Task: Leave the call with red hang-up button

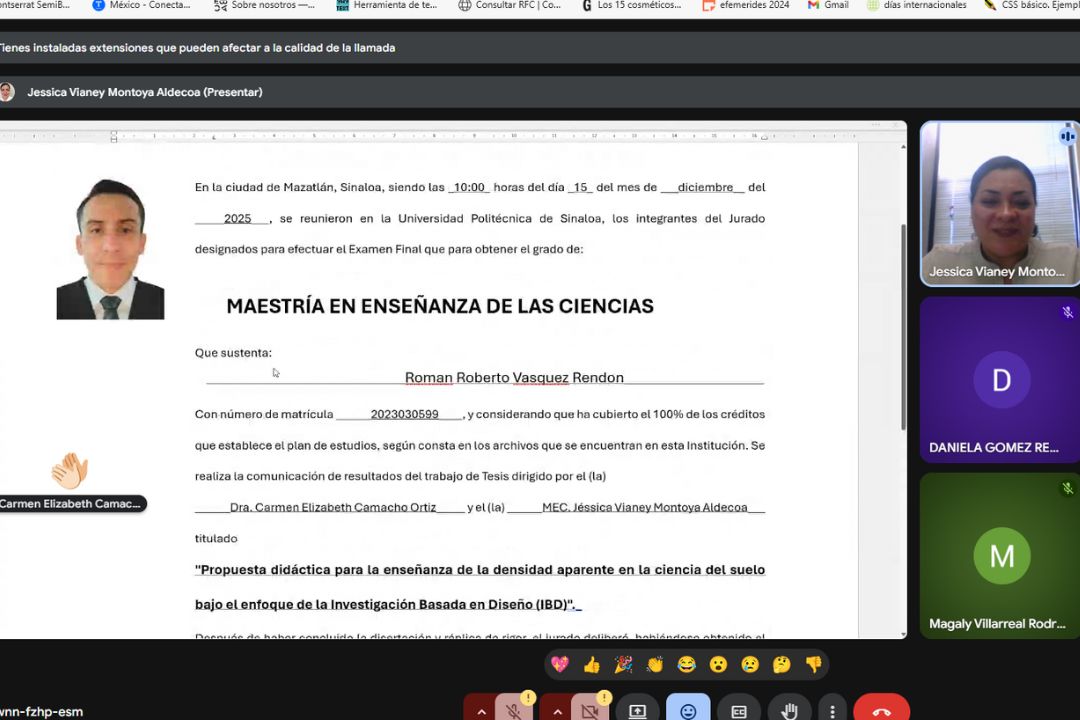Action: pos(881,710)
